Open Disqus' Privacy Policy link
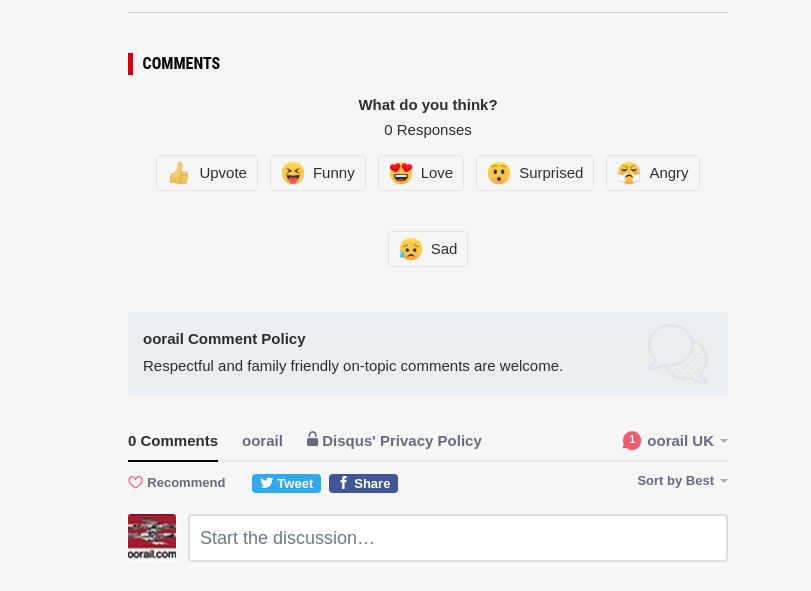The height and width of the screenshot is (591, 811). click(x=401, y=441)
